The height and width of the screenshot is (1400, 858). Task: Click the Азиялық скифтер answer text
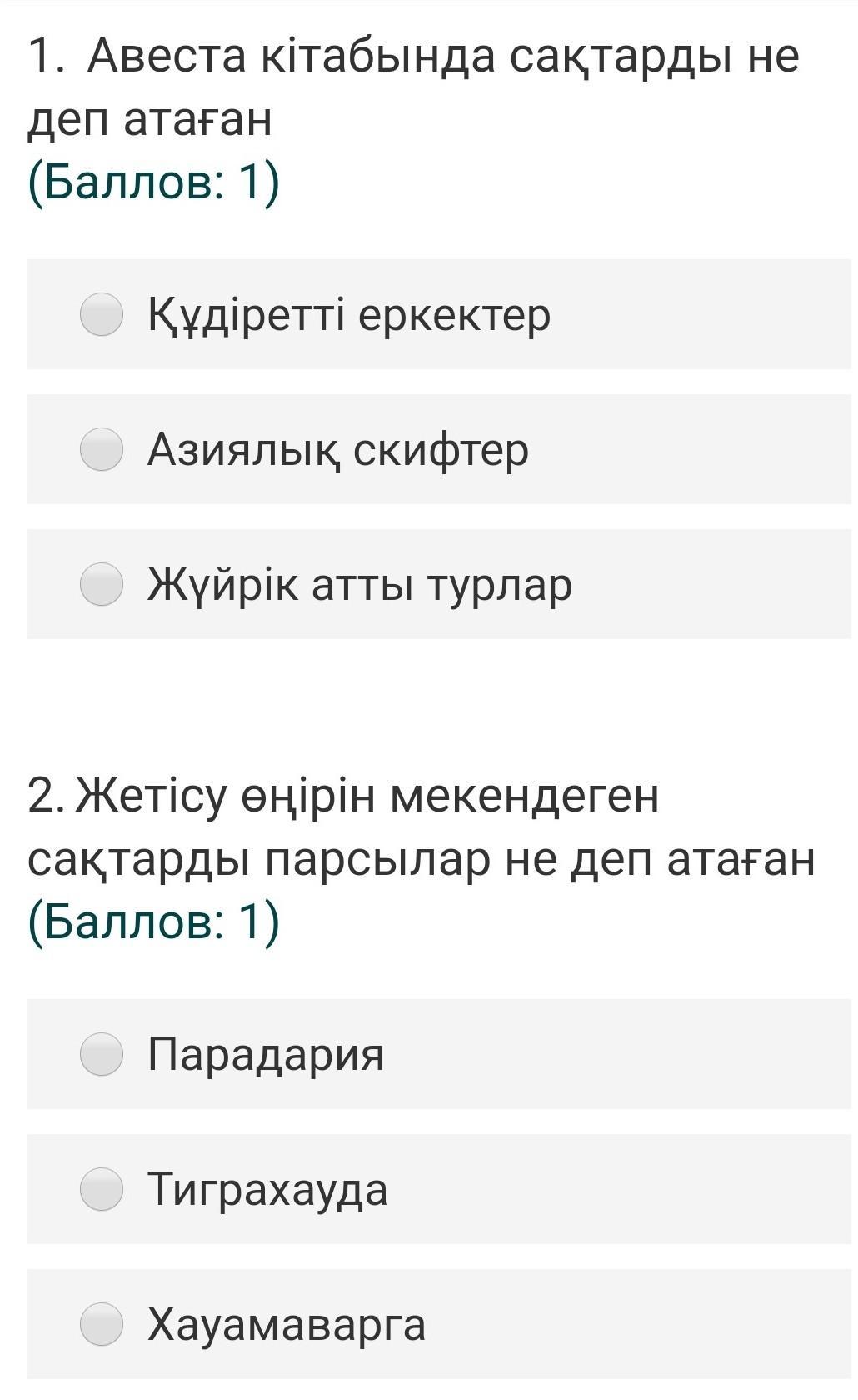[x=337, y=450]
